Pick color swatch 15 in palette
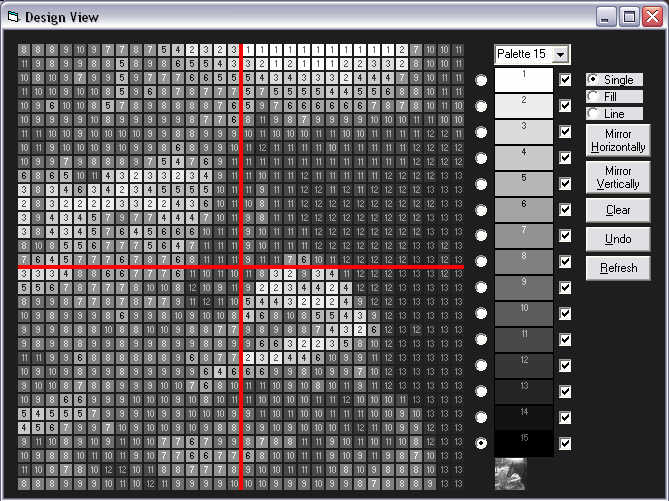Image resolution: width=669 pixels, height=501 pixels. pos(524,443)
